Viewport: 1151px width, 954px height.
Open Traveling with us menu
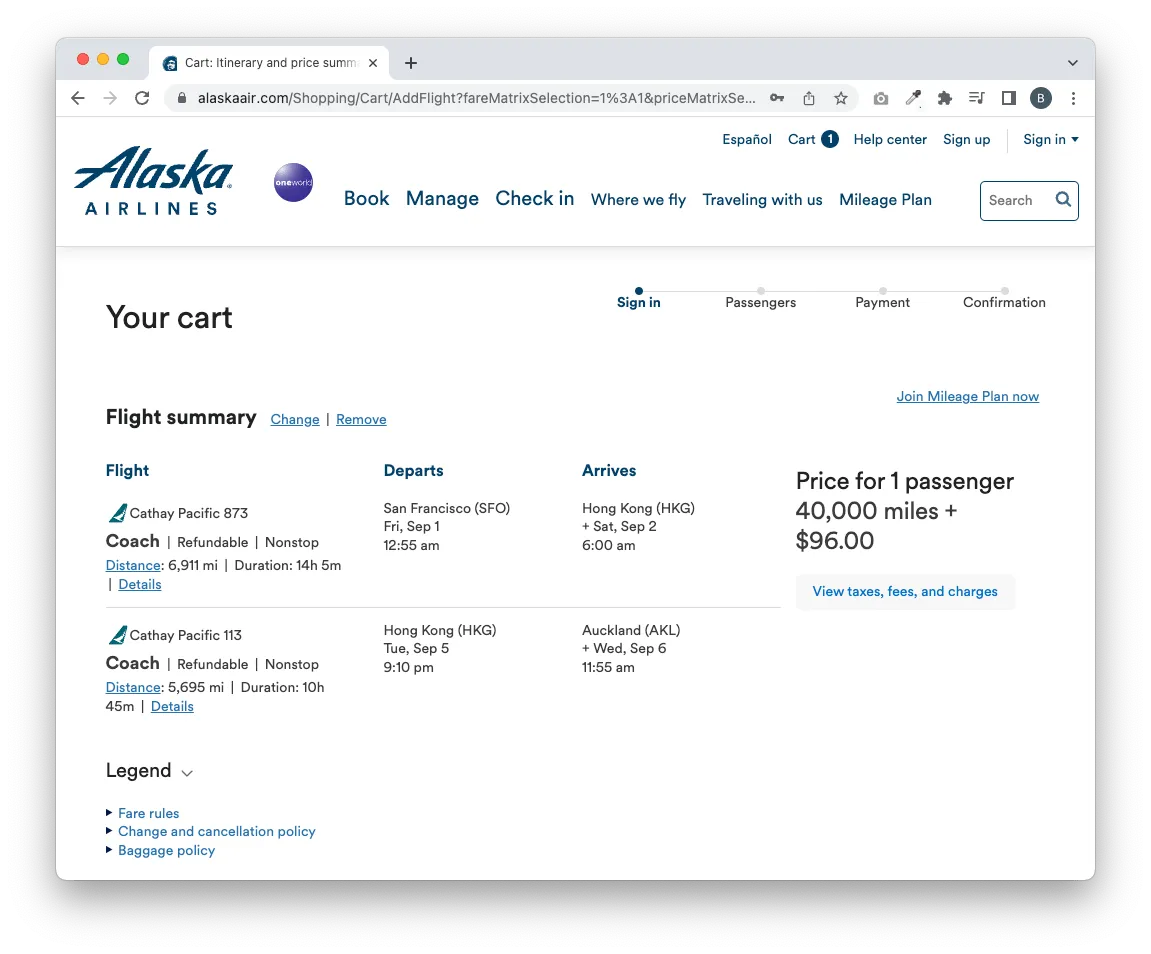tap(762, 200)
